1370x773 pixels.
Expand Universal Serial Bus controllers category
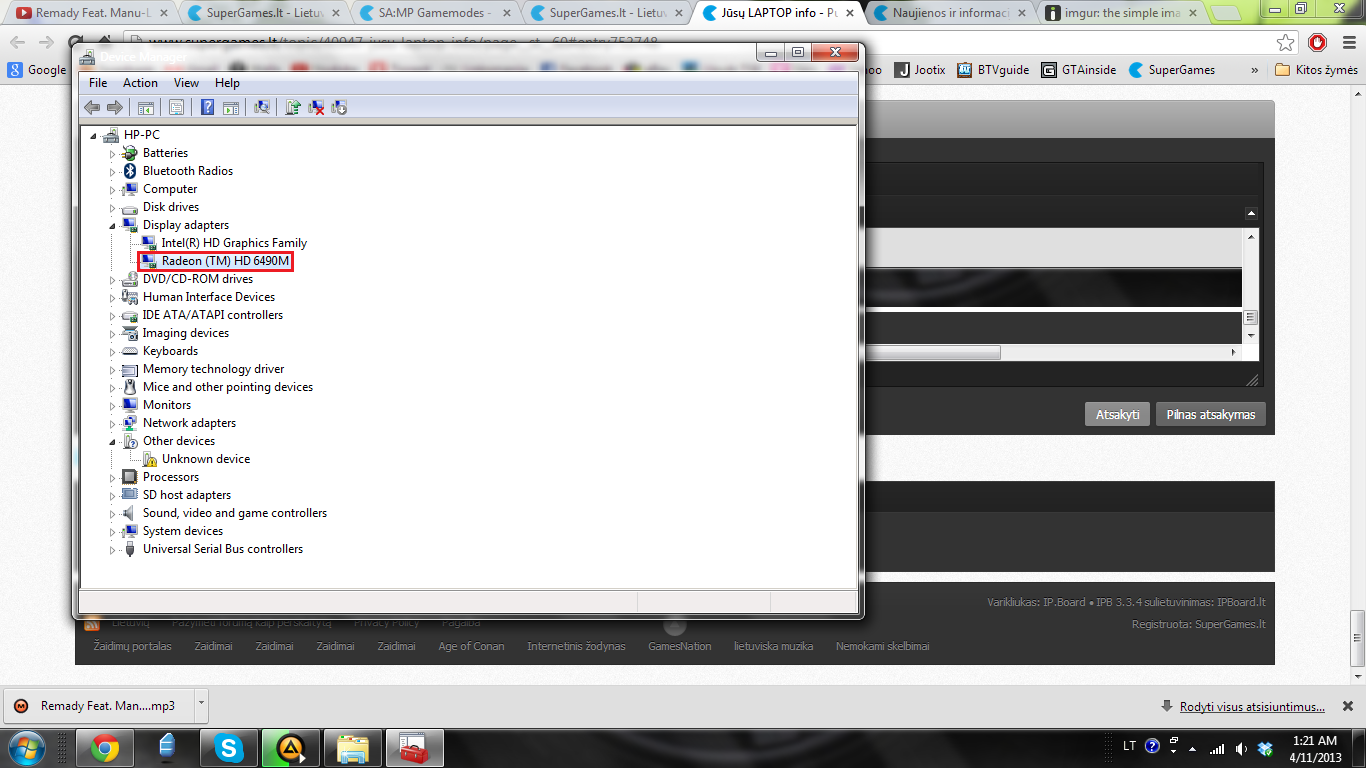click(113, 550)
